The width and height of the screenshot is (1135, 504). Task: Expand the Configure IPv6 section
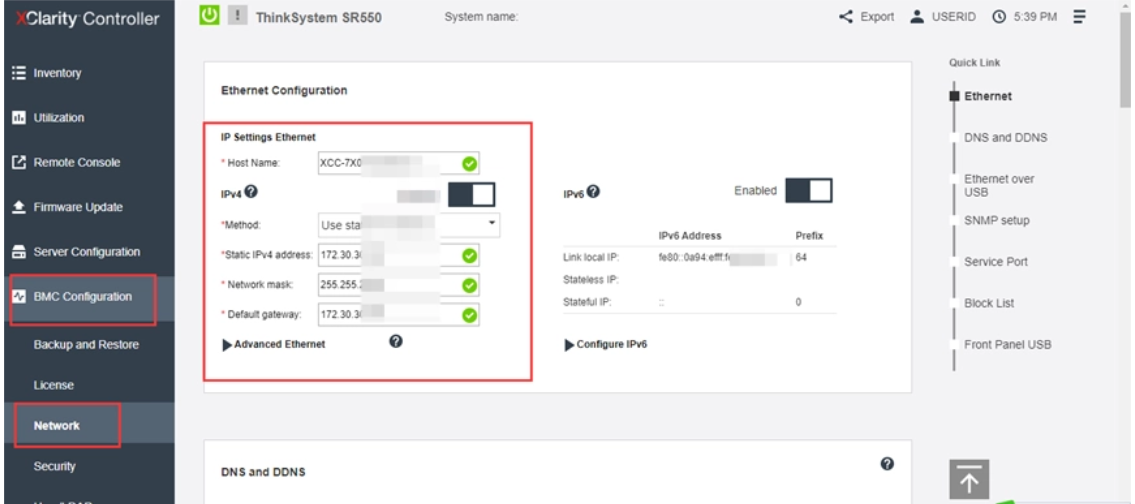coord(606,345)
